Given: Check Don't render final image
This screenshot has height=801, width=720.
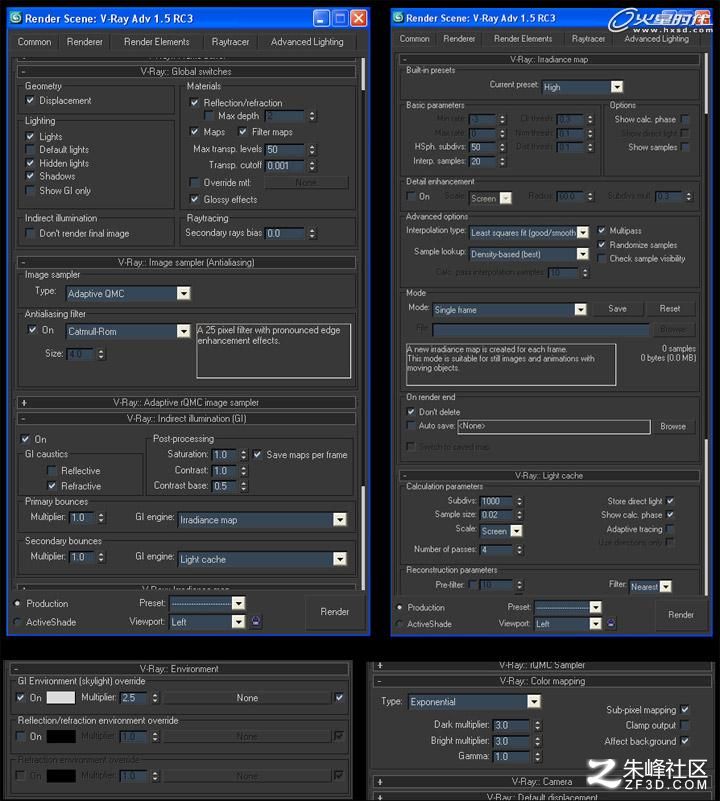Looking at the screenshot, I should [x=30, y=233].
